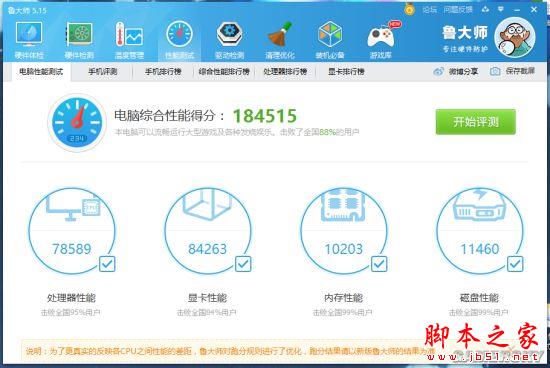Uncheck the 处理器性能 checkbox under 78589

(x=107, y=264)
